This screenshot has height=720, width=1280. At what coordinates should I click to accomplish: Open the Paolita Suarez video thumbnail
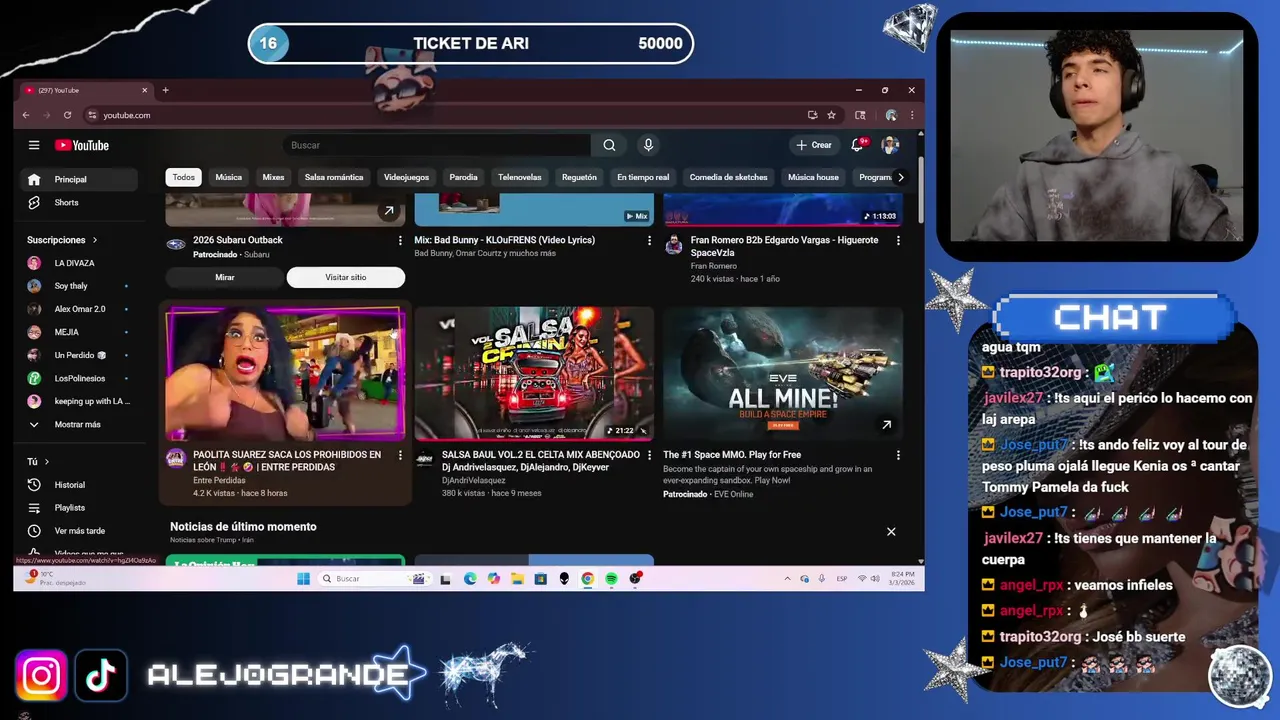click(285, 374)
